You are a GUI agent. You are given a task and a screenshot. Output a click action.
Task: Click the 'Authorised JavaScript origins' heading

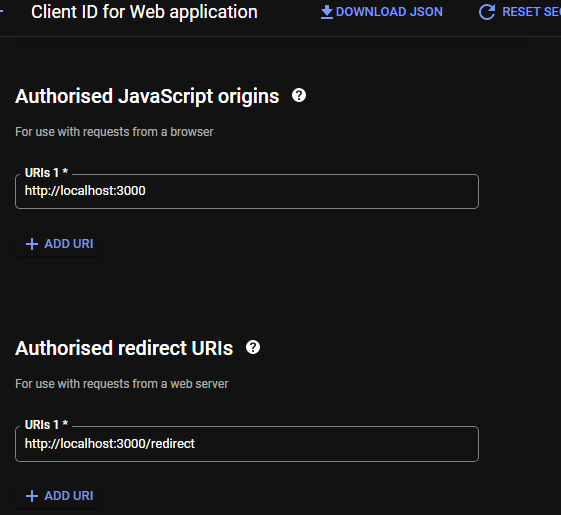[147, 97]
